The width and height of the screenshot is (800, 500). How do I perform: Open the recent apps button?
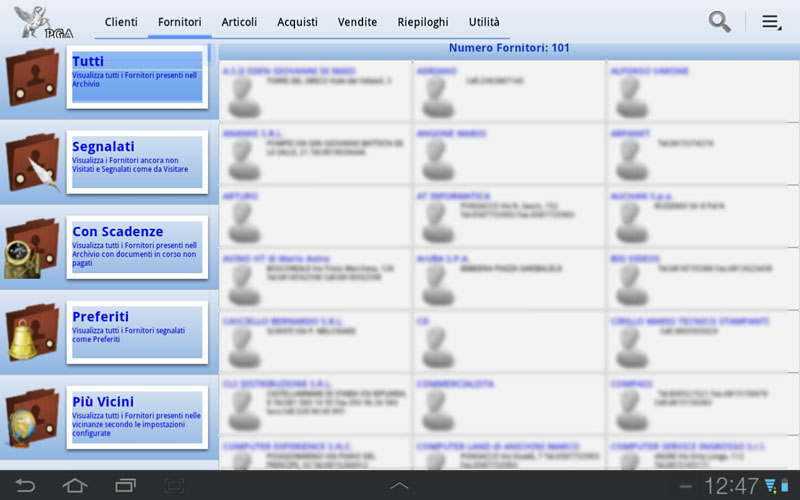point(126,485)
